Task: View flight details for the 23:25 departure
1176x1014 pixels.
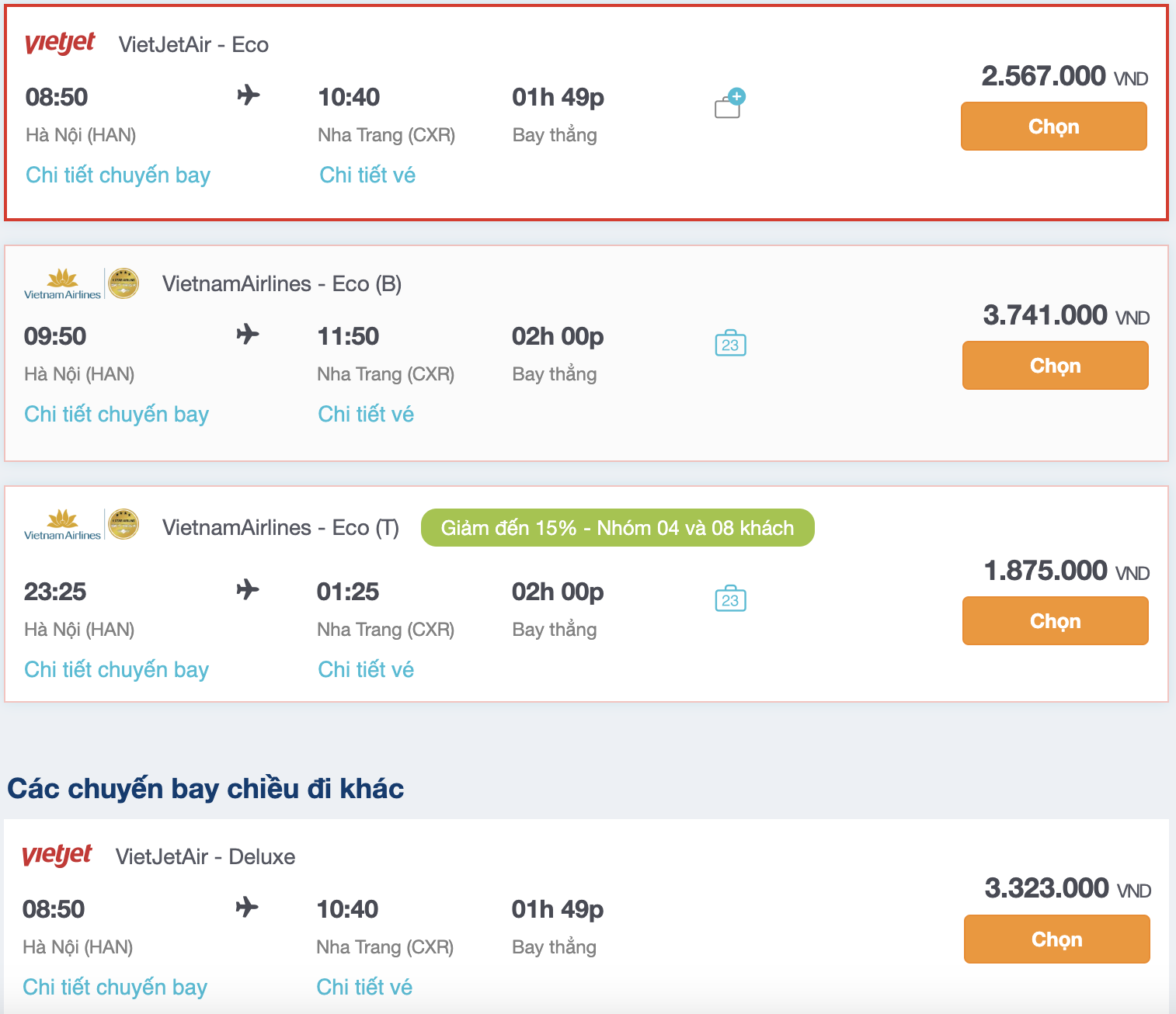Action: tap(117, 669)
